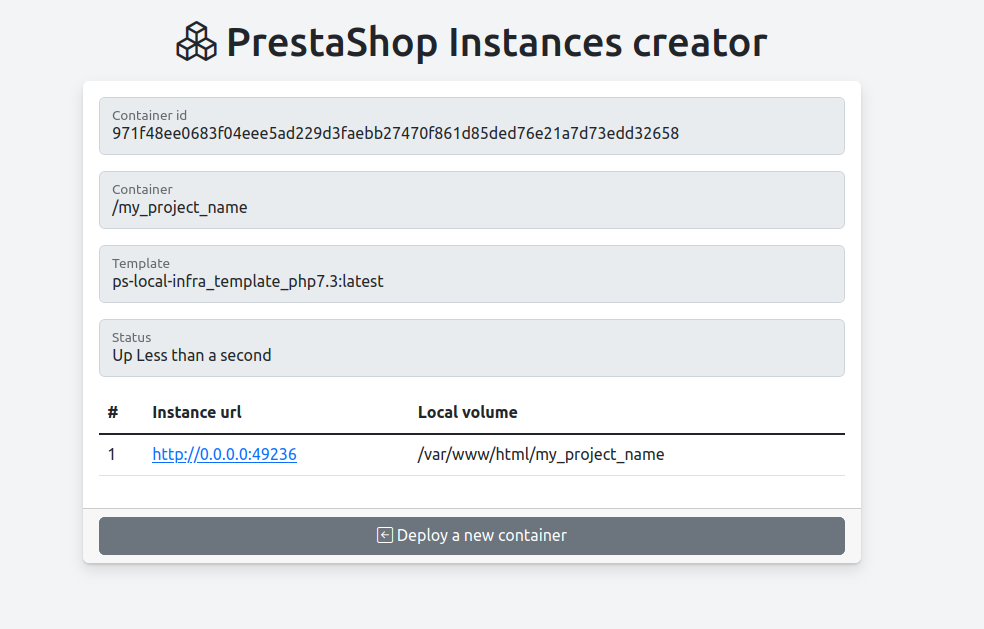984x629 pixels.
Task: Select the # column header in the table
Action: (113, 412)
